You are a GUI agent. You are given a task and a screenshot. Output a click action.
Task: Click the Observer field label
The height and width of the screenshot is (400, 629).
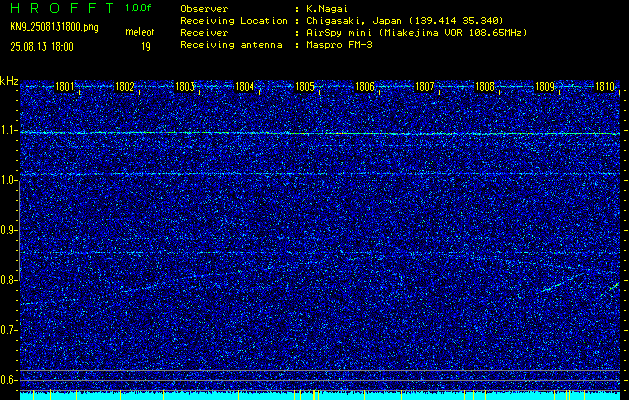(204, 9)
